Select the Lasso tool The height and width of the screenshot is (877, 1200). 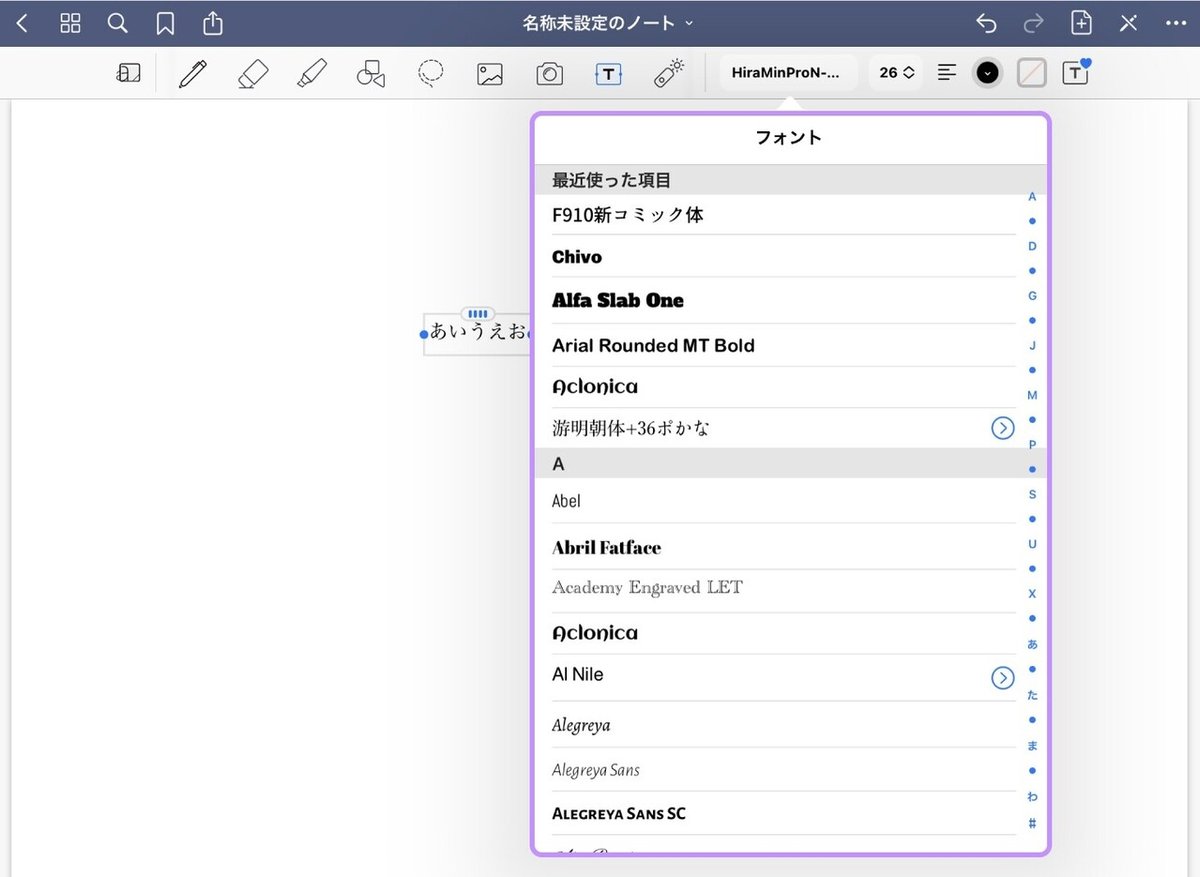tap(431, 73)
